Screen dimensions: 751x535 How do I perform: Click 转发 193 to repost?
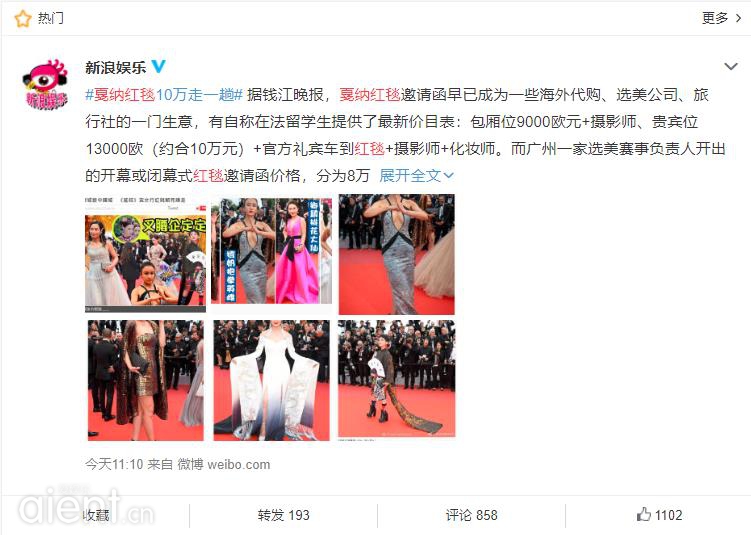coord(284,515)
